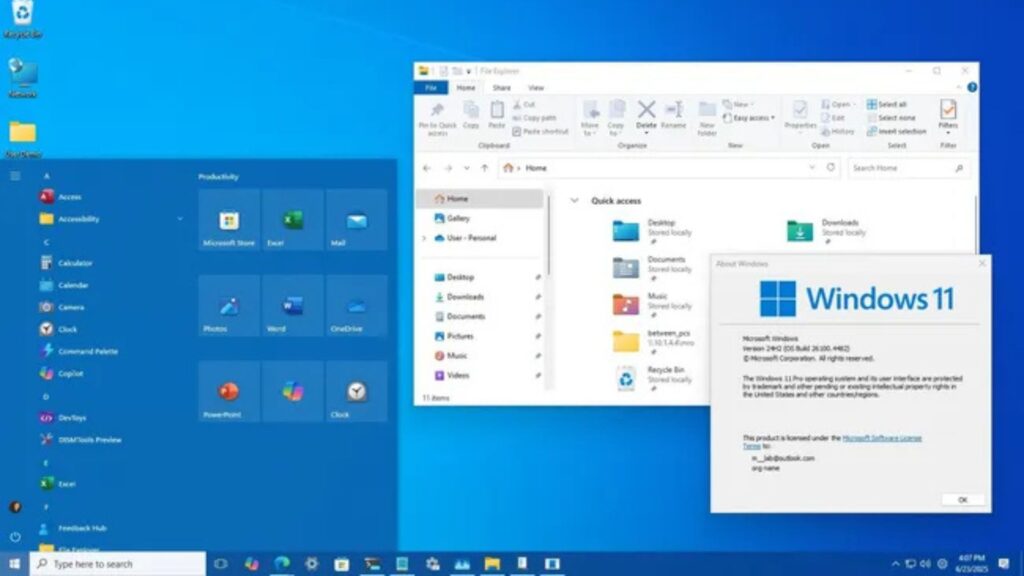Click Invert selection in the ribbon
1024x576 pixels.
pyautogui.click(x=896, y=131)
